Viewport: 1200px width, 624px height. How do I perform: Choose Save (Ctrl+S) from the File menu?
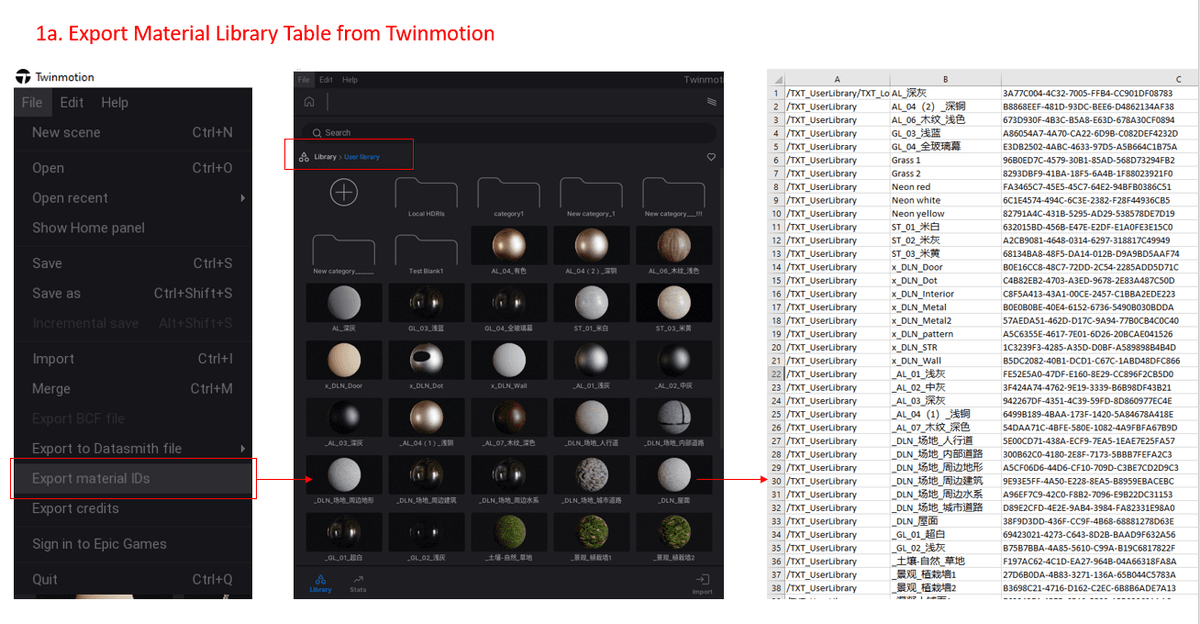(133, 263)
